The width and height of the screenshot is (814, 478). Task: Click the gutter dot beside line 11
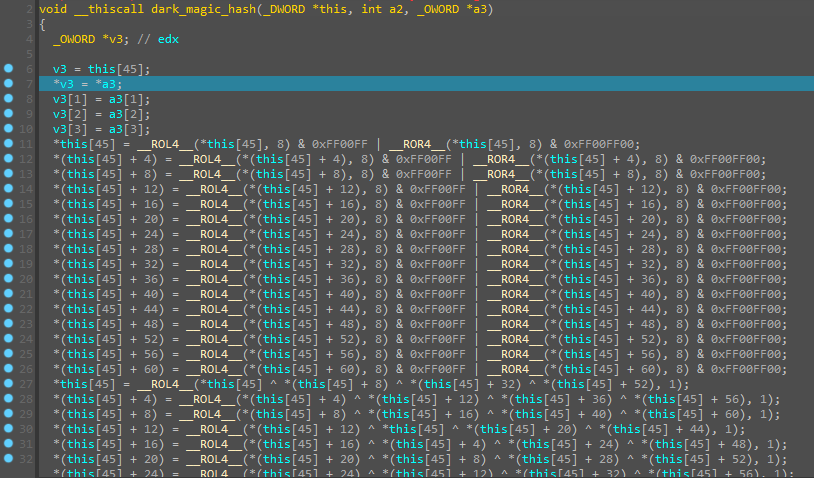8,143
